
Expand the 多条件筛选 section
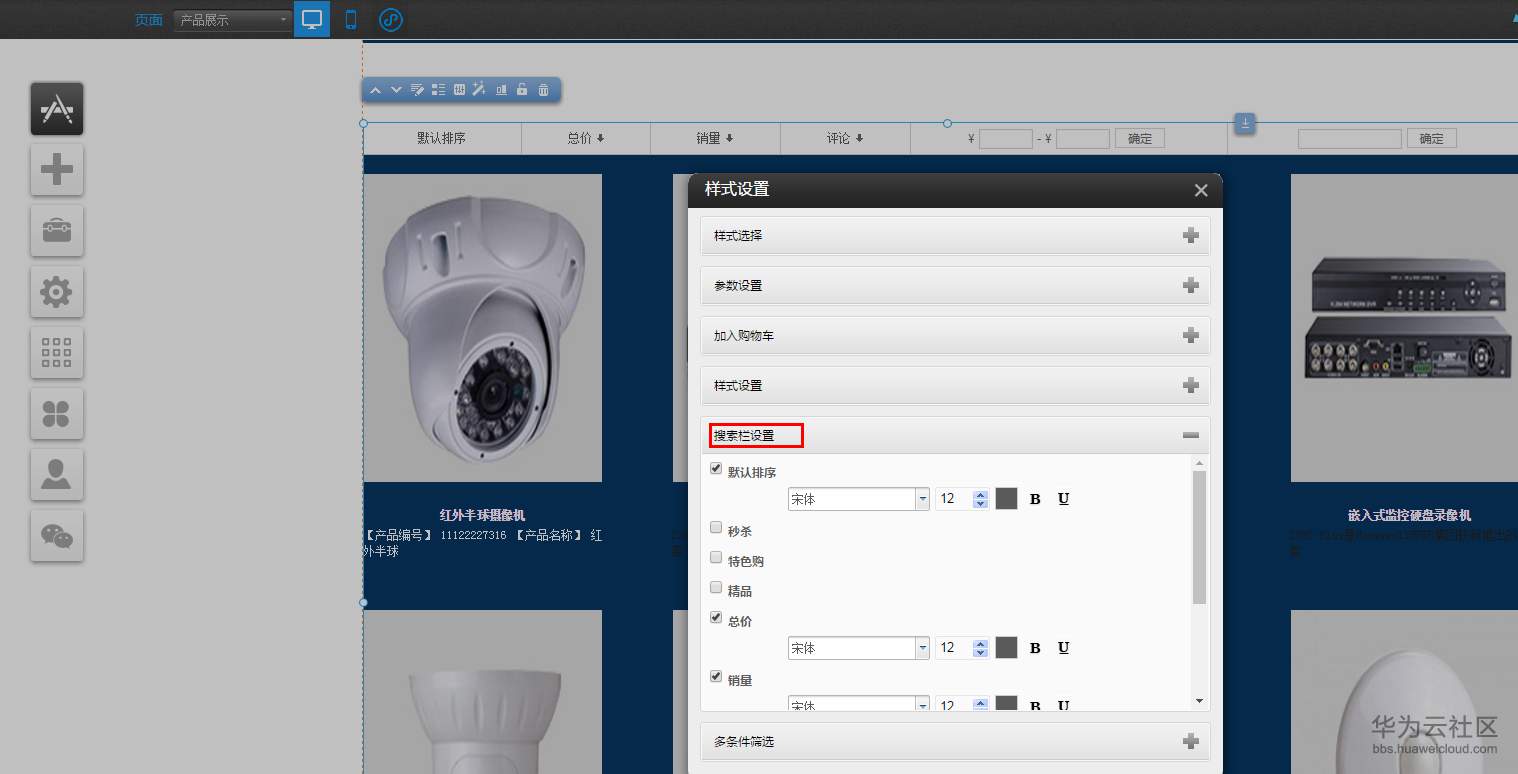[955, 742]
